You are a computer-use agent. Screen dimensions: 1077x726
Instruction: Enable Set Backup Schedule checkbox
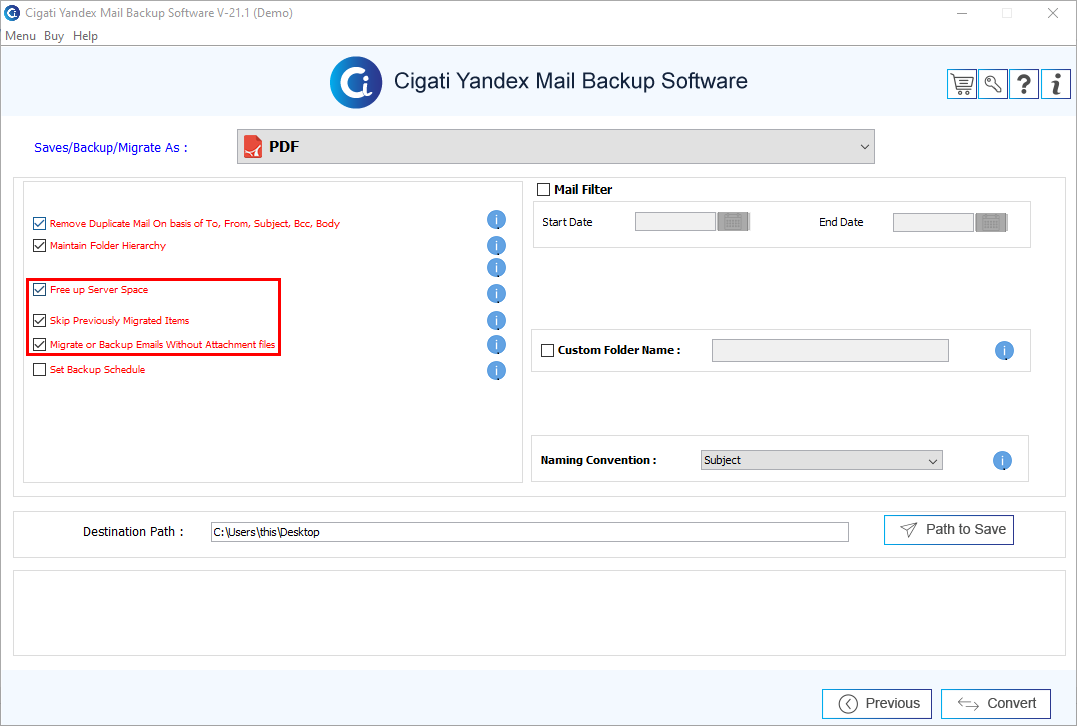39,370
